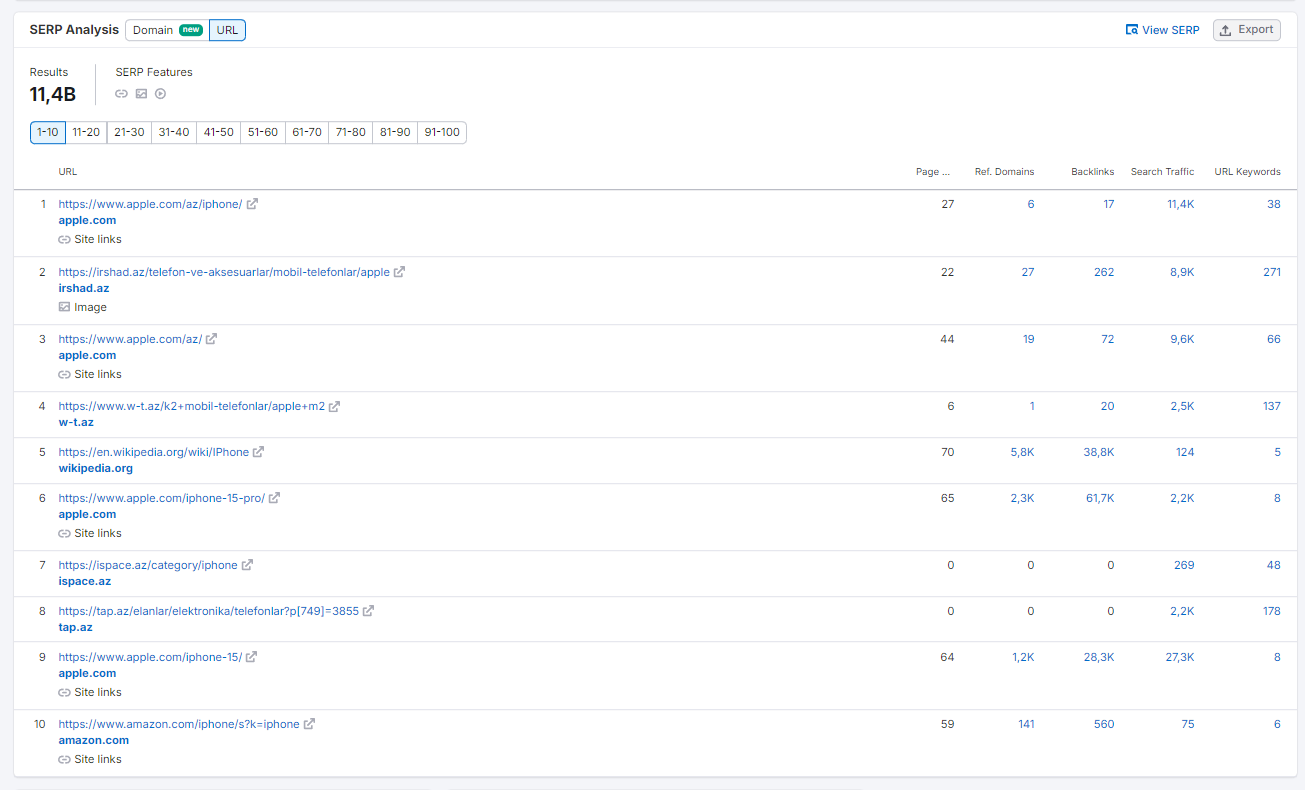Viewport: 1305px width, 790px height.
Task: Switch SERP Analysis to URL view
Action: 227,30
